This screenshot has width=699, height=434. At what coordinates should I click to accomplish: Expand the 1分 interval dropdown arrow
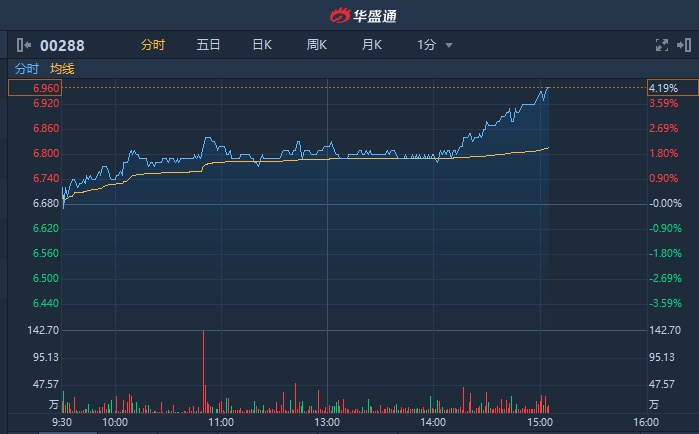click(449, 46)
